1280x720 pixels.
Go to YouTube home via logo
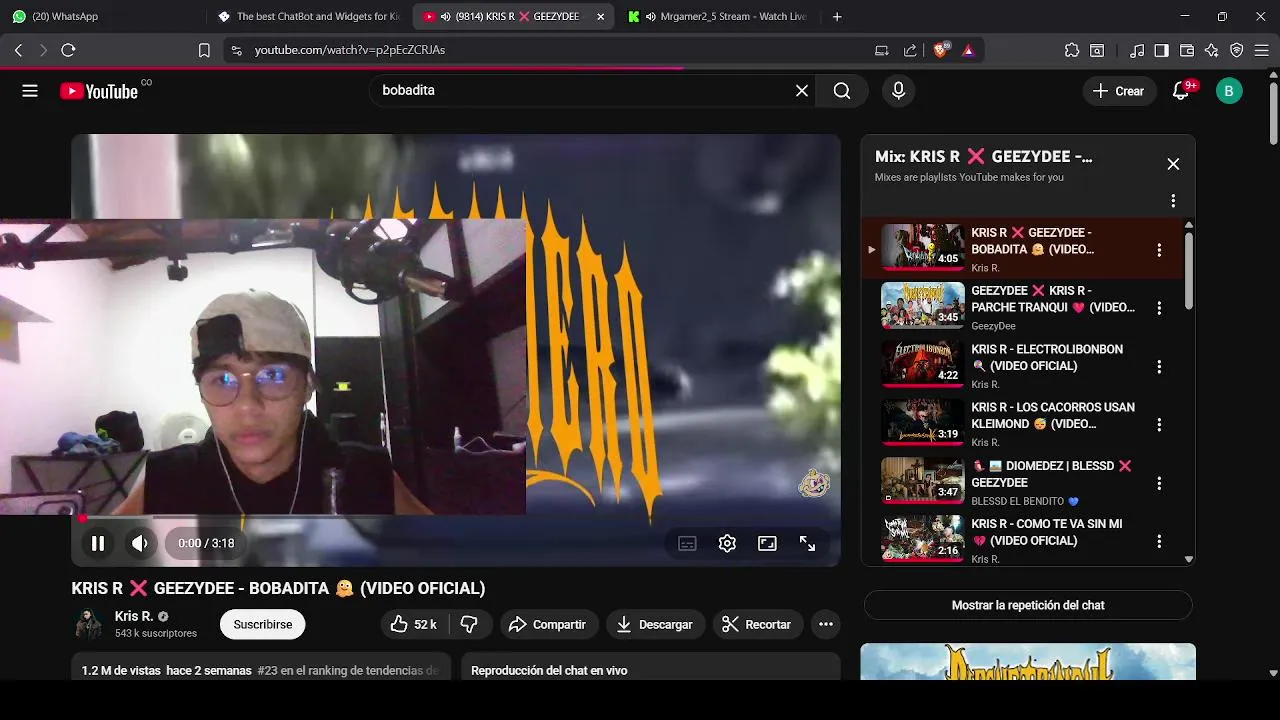99,91
